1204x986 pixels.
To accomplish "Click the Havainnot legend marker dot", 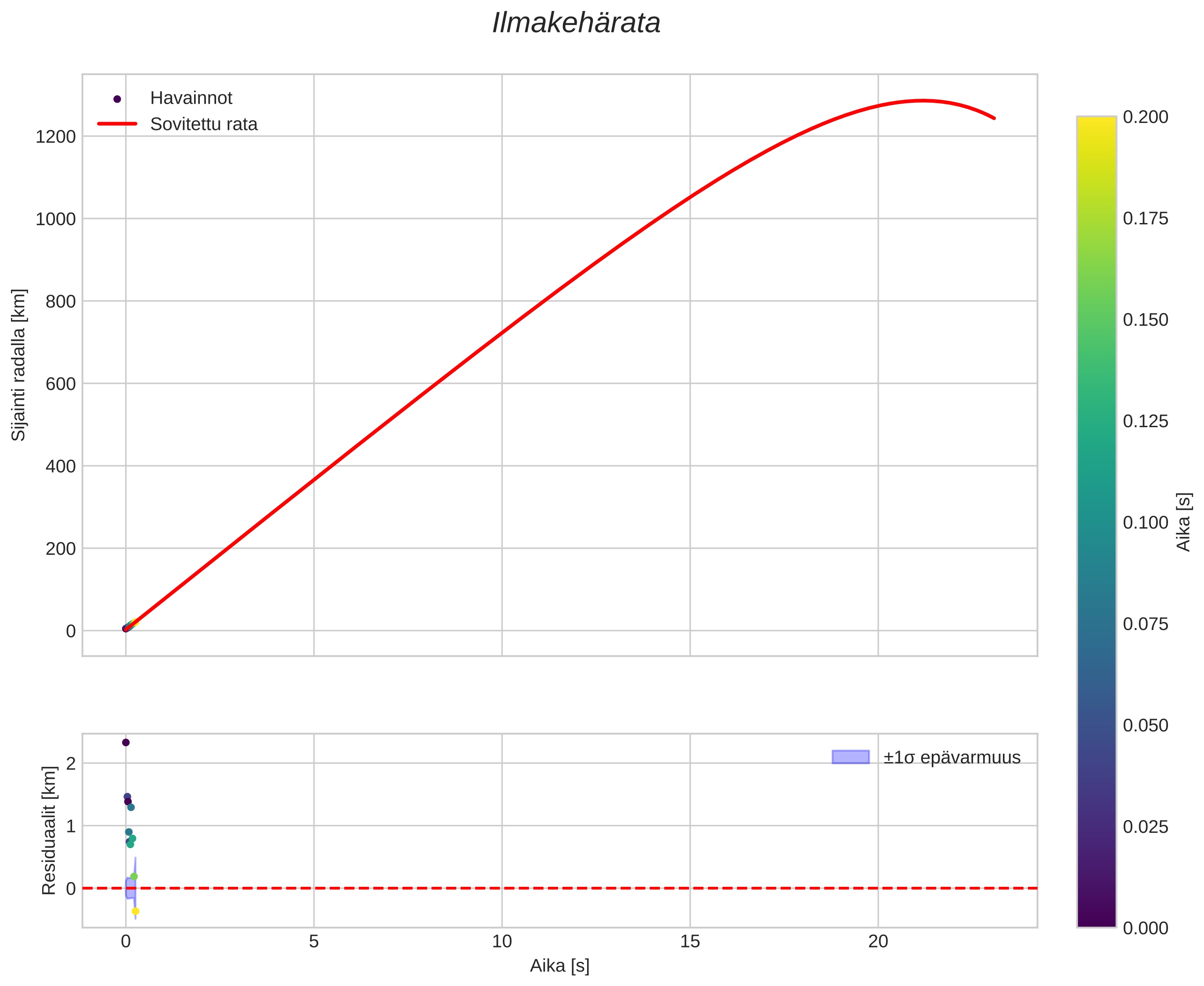I will click(117, 99).
